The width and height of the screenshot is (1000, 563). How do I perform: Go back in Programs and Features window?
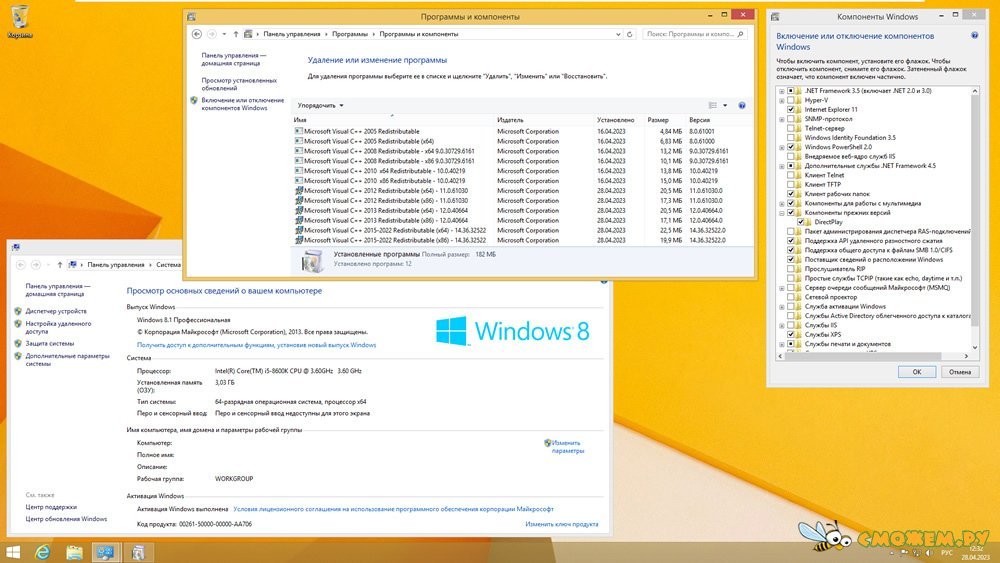pos(196,34)
